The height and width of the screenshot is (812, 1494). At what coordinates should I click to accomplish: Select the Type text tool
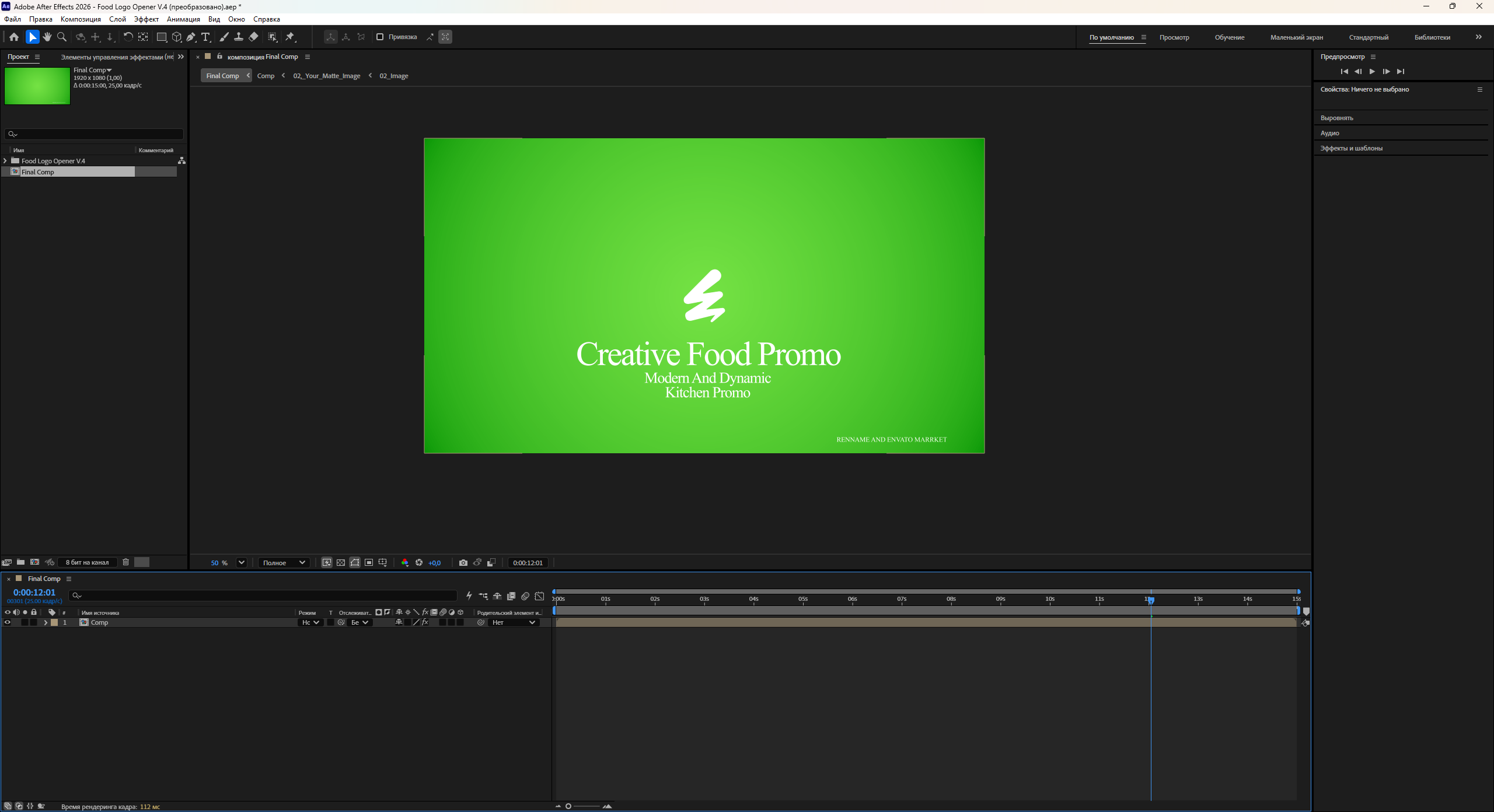tap(205, 37)
